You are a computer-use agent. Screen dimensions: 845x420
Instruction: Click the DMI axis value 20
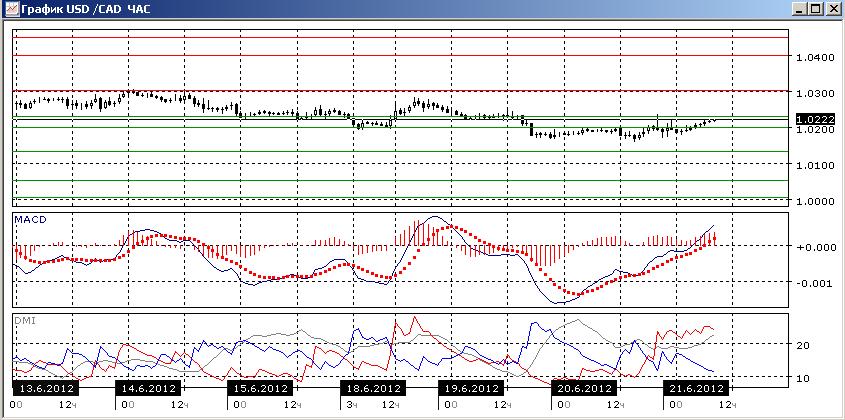coord(802,345)
